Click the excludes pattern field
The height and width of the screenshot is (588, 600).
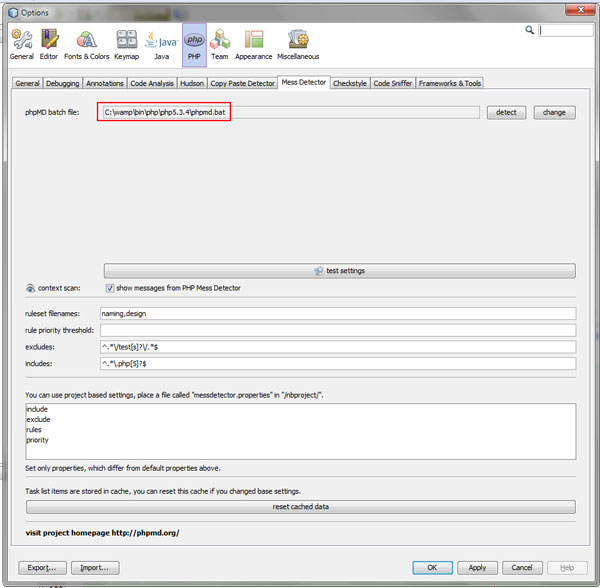(338, 347)
